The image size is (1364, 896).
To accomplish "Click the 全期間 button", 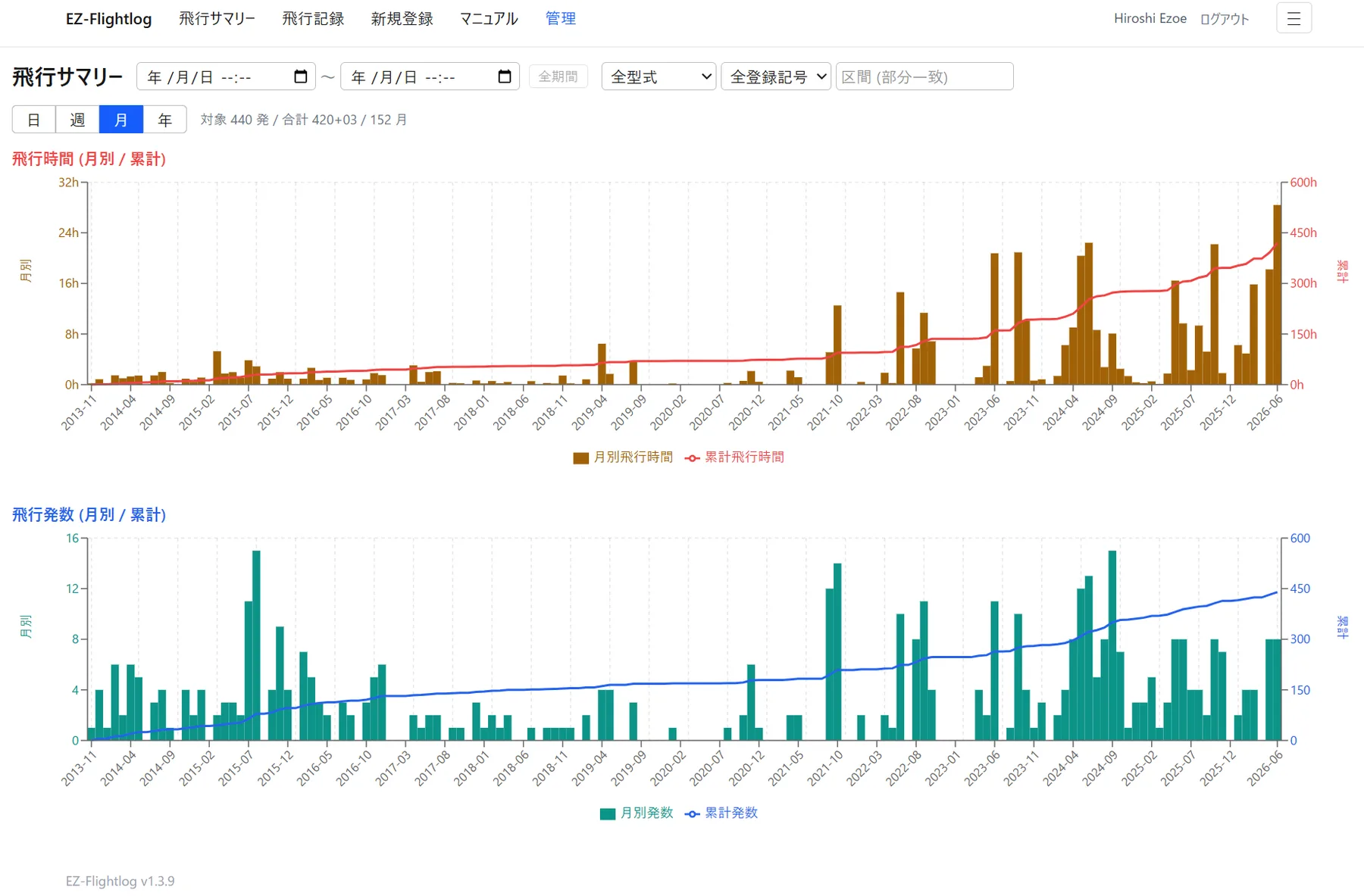I will 558,76.
